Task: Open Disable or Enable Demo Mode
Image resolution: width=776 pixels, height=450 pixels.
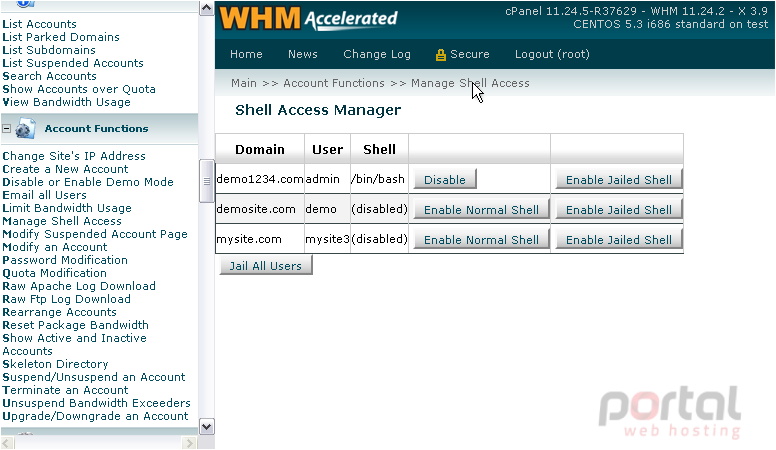Action: click(x=88, y=182)
